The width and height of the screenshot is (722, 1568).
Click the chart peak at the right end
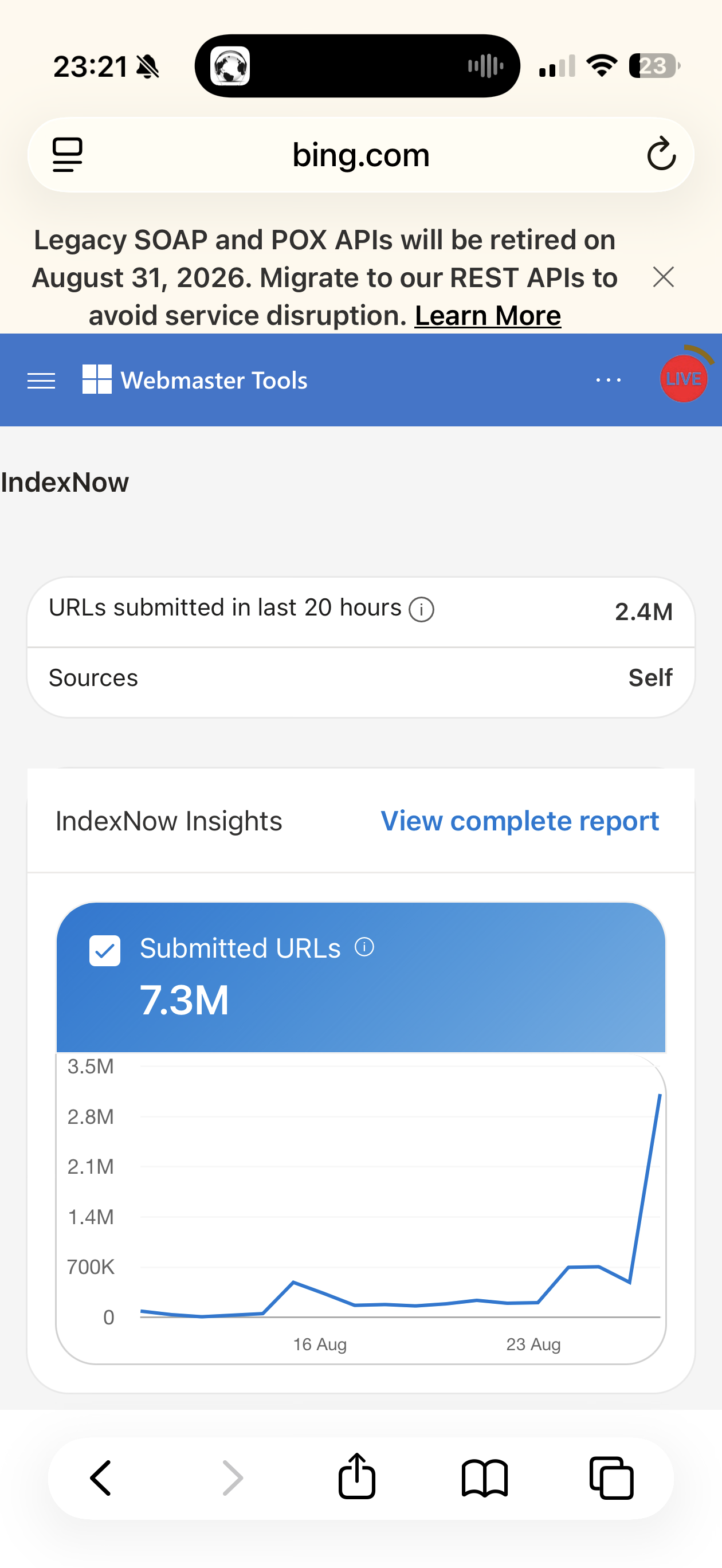point(660,1095)
